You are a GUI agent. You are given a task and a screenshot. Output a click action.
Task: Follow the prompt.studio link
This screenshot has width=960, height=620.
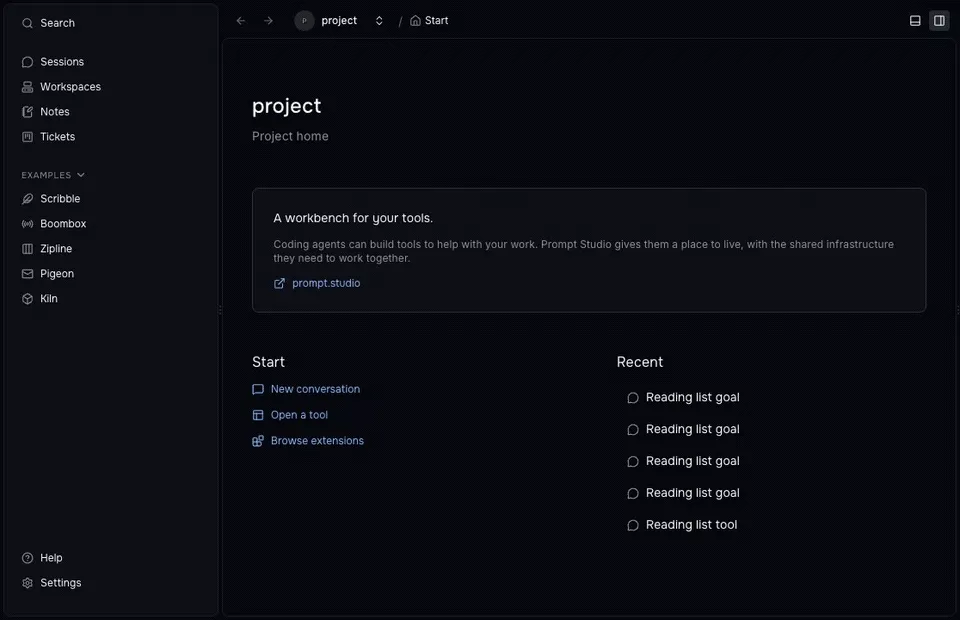(317, 283)
